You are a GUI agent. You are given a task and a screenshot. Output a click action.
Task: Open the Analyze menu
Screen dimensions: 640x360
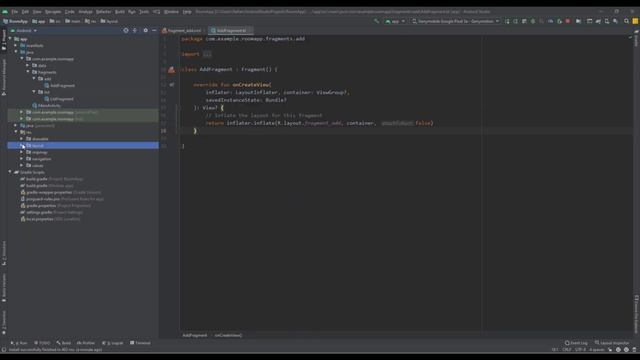(x=85, y=12)
